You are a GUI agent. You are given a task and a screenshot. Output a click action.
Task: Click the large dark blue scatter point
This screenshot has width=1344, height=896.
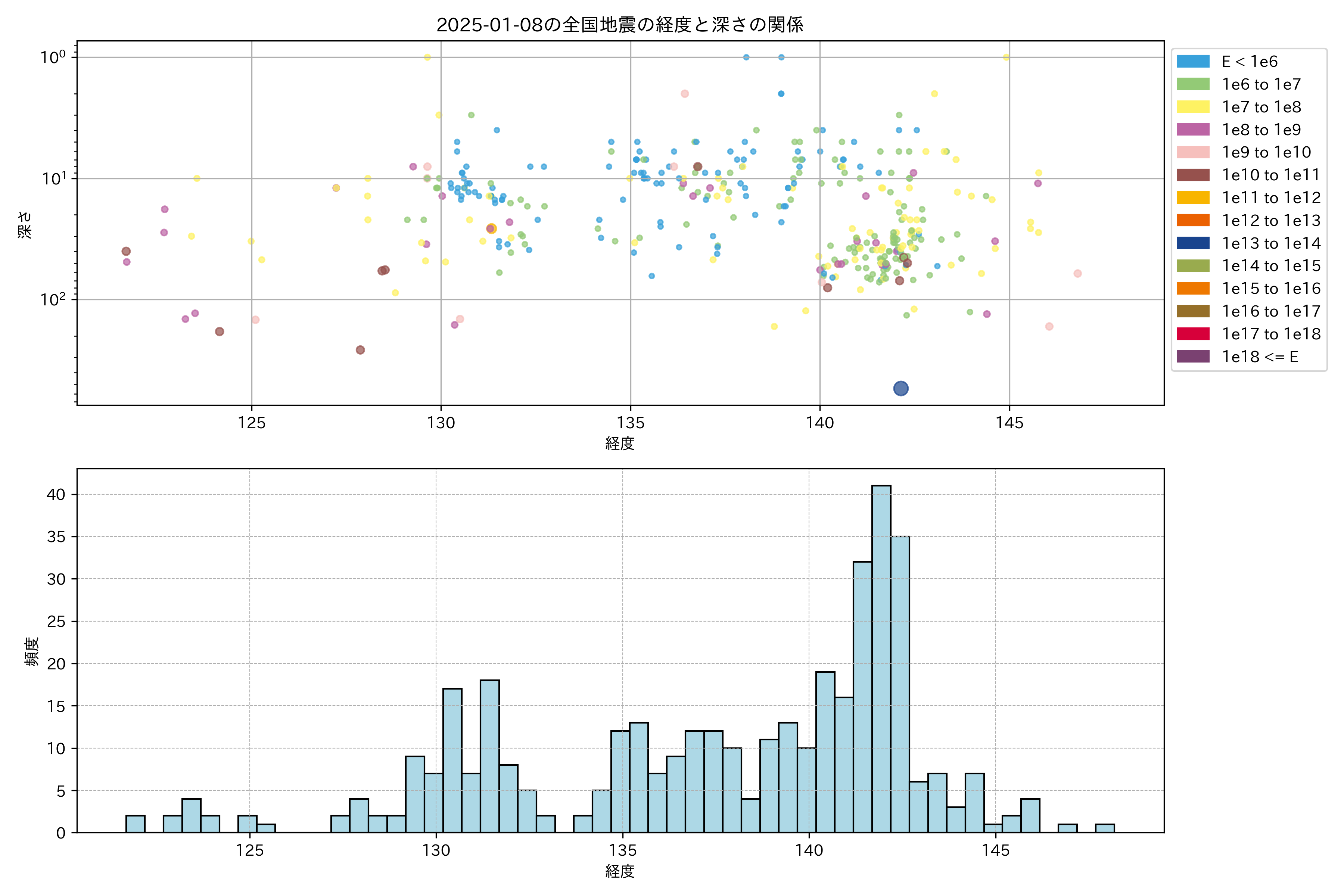(900, 389)
